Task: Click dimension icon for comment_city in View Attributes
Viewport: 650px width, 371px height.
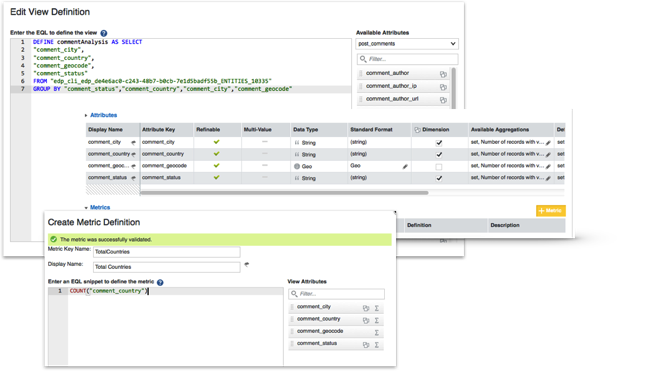Action: point(366,308)
